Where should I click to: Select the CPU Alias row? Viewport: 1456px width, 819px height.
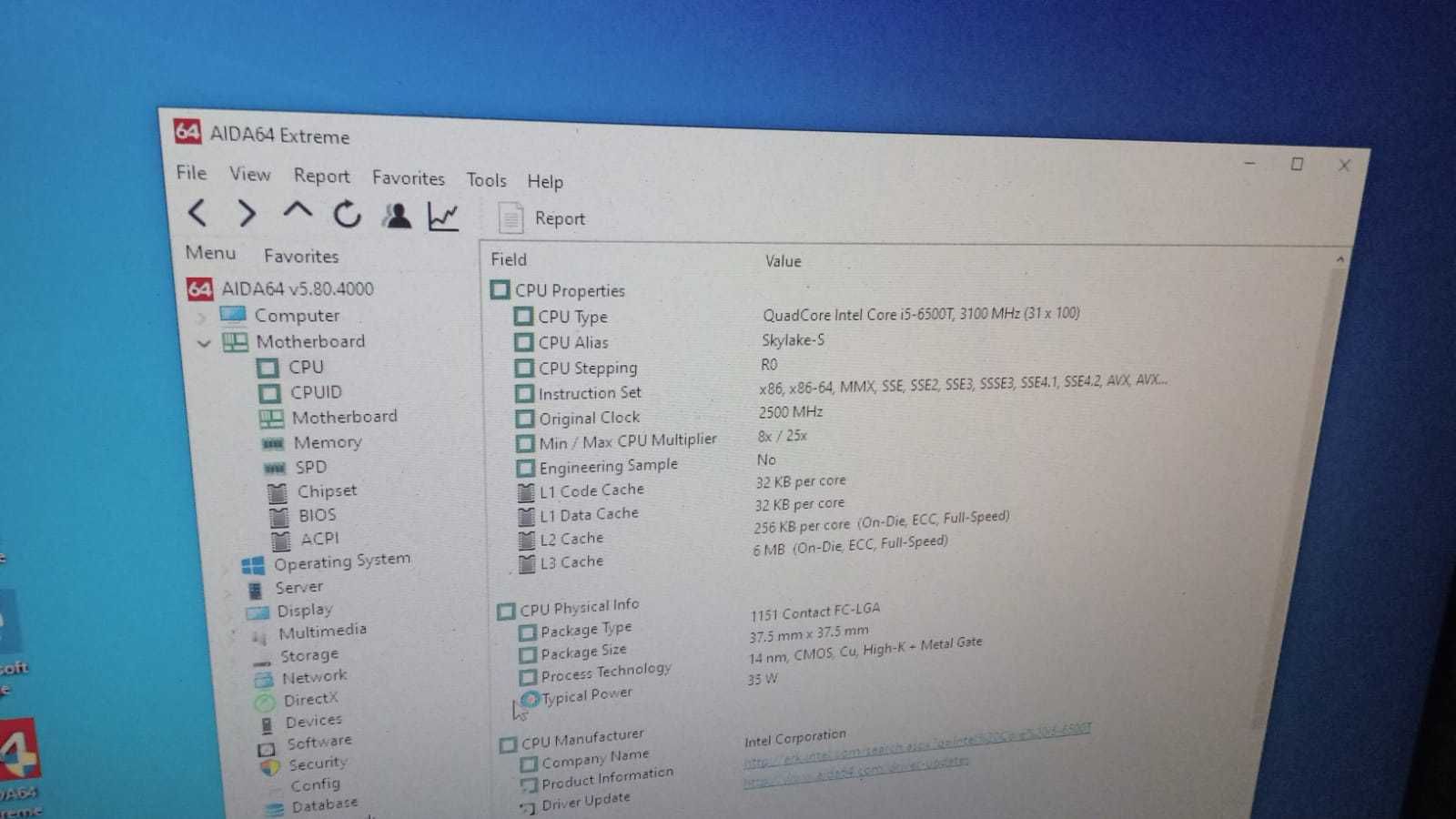point(572,342)
